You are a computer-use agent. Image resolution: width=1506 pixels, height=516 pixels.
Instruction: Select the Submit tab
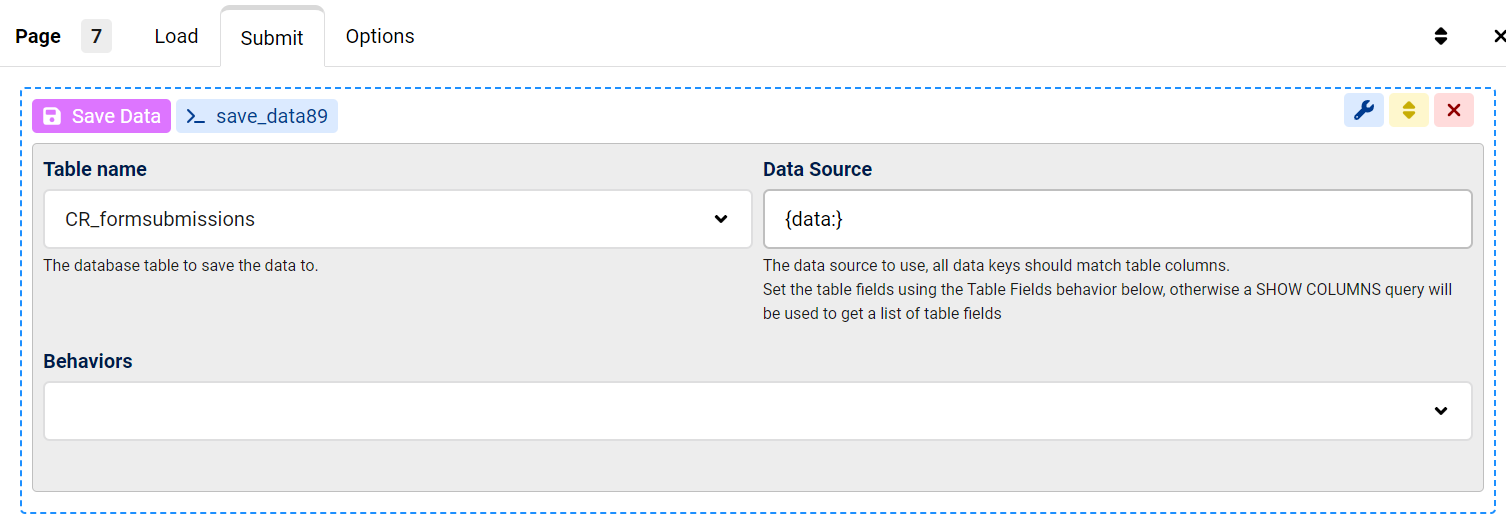[272, 38]
